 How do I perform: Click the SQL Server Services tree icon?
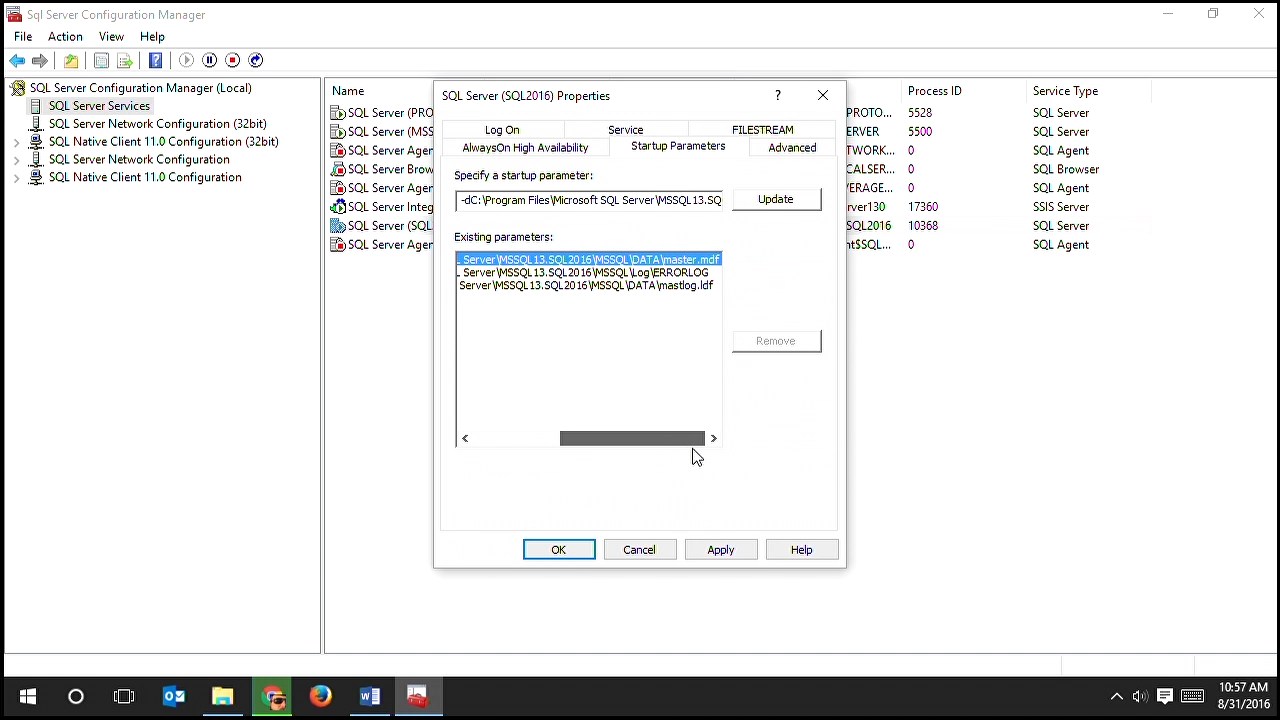[x=36, y=106]
